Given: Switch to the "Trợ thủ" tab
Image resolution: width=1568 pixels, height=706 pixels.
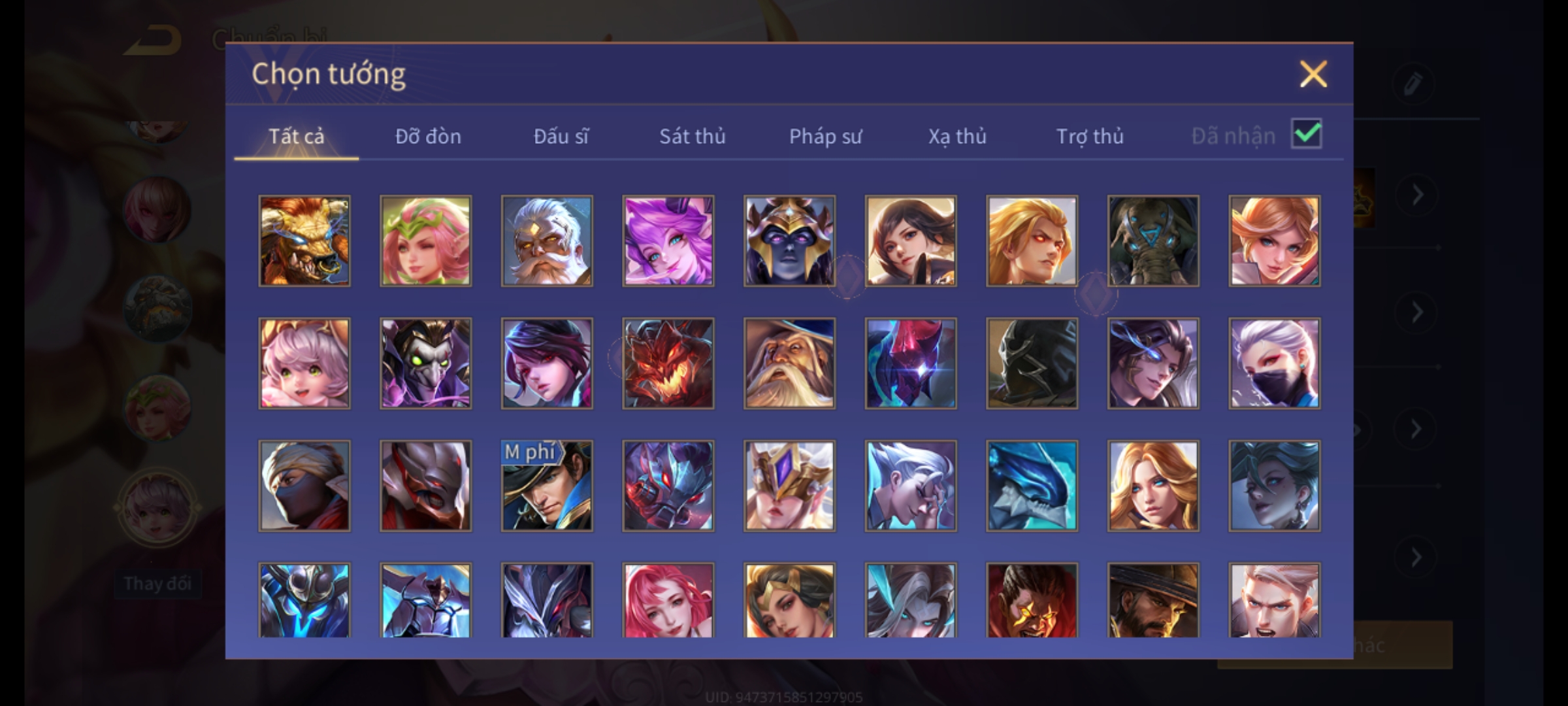Looking at the screenshot, I should tap(1090, 136).
